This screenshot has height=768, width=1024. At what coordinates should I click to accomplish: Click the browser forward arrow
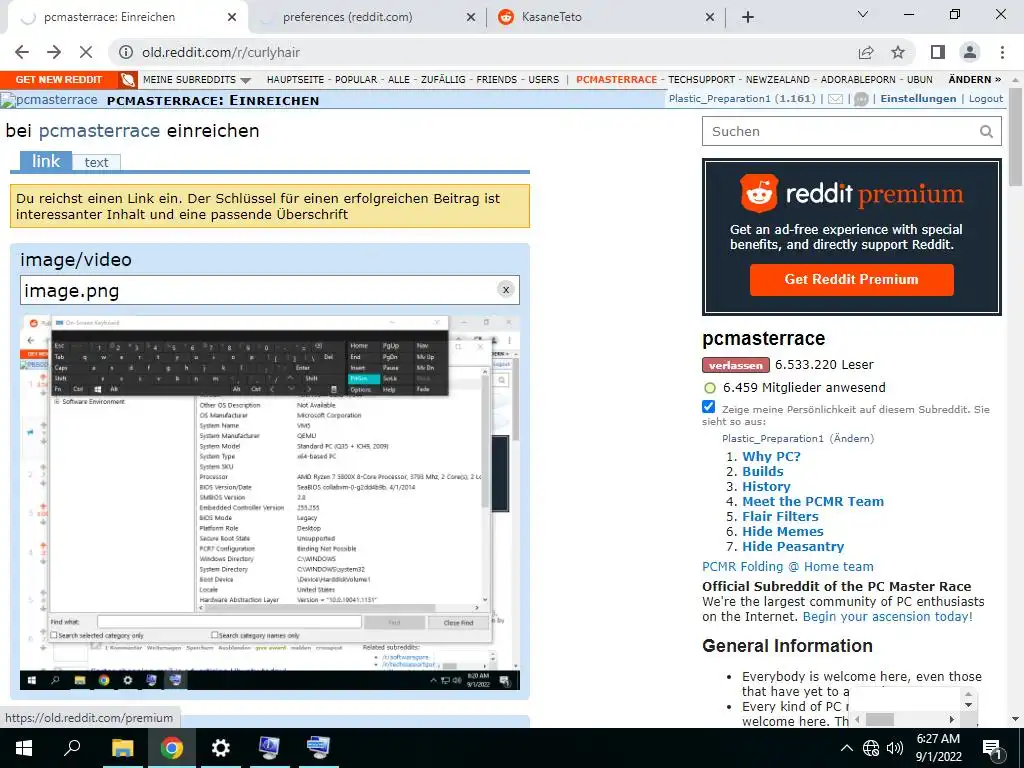point(54,52)
